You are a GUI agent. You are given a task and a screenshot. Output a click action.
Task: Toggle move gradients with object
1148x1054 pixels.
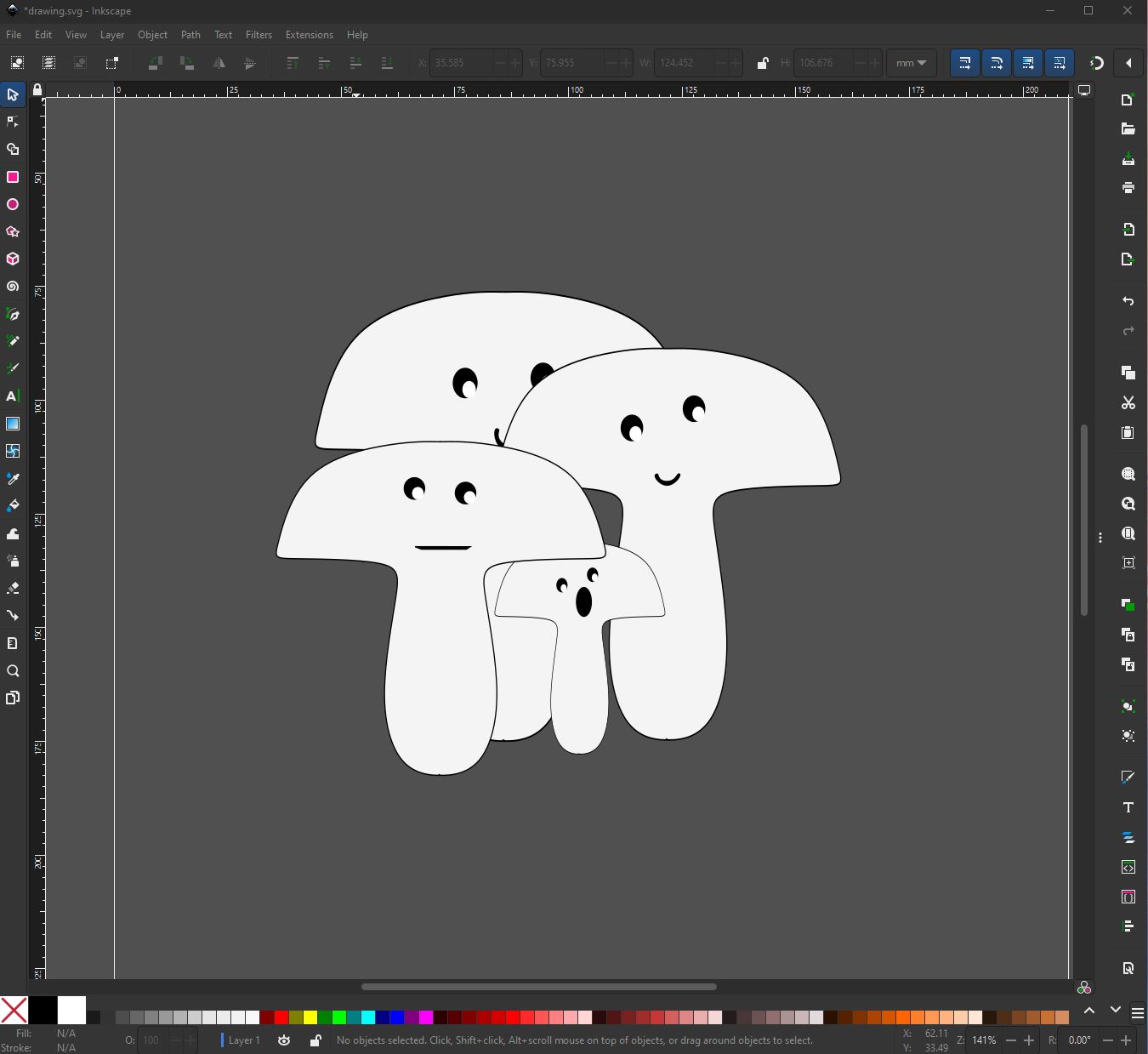pyautogui.click(x=1027, y=63)
